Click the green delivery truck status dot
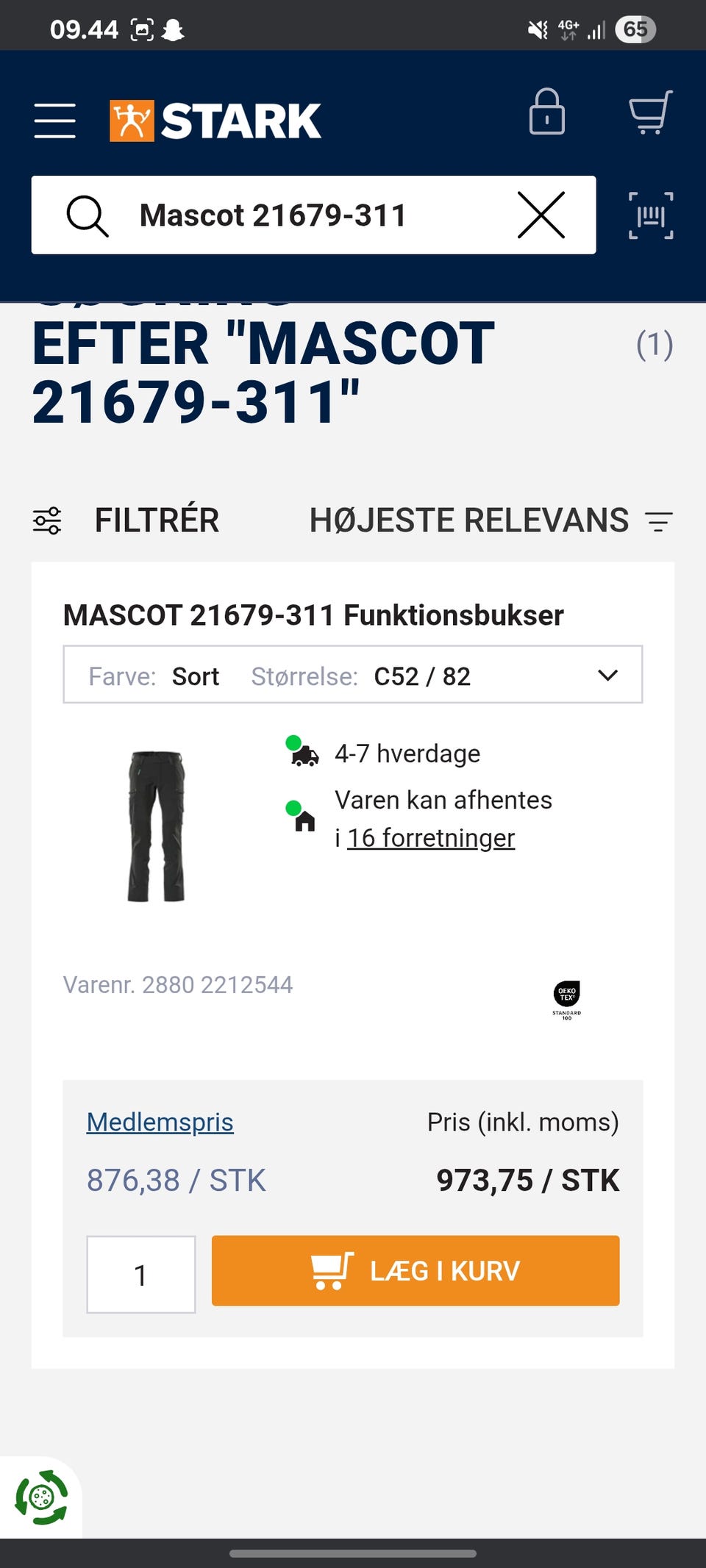This screenshot has width=706, height=1568. [x=293, y=742]
